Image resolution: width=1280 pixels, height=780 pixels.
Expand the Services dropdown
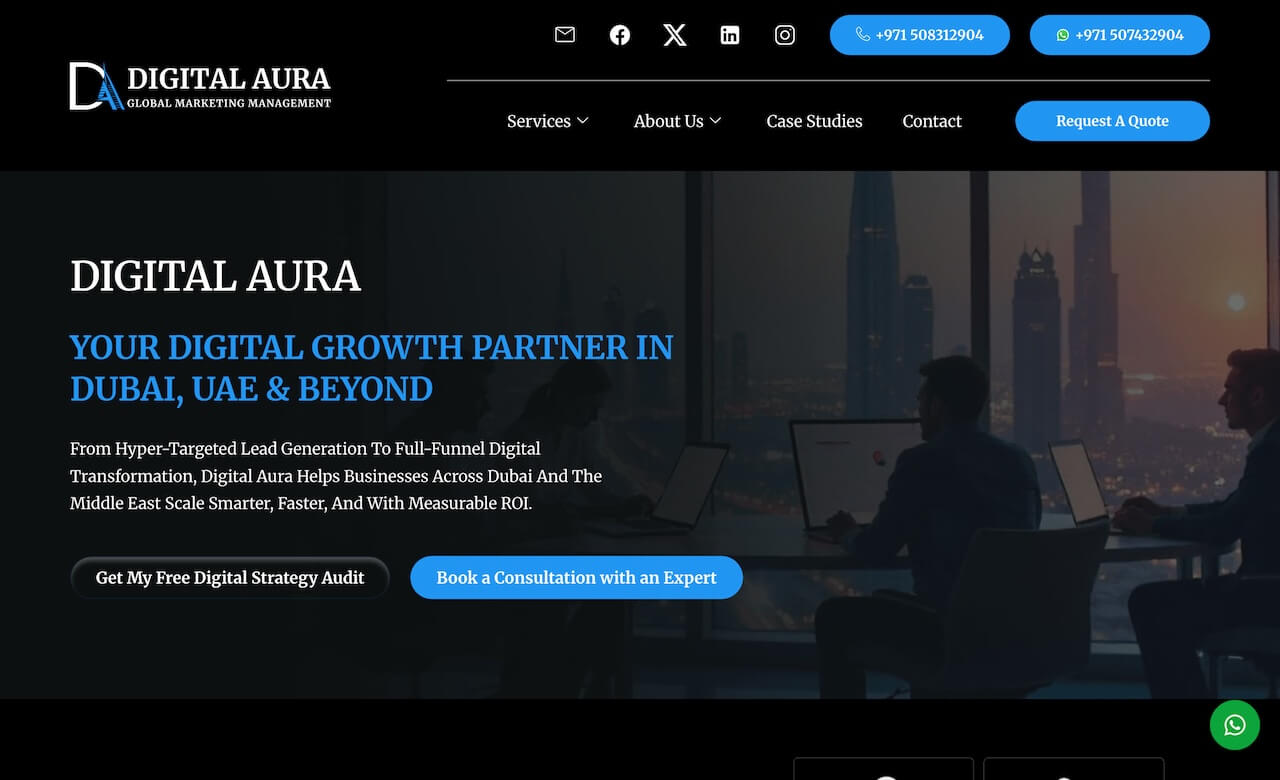[539, 121]
